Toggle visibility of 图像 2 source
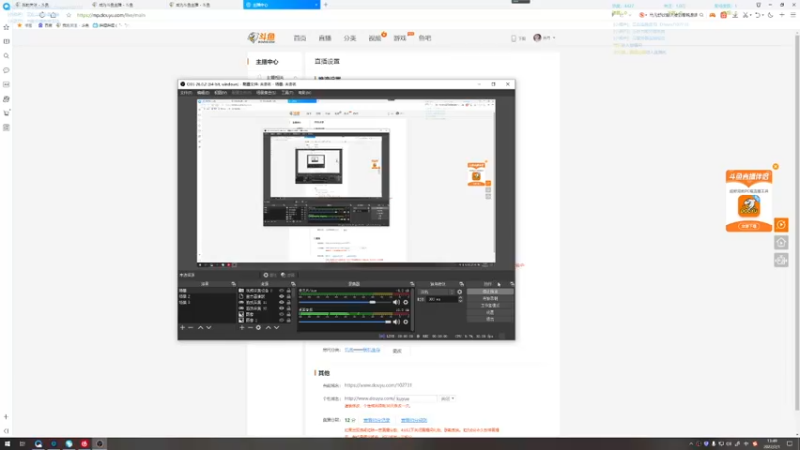800x450 pixels. (281, 320)
